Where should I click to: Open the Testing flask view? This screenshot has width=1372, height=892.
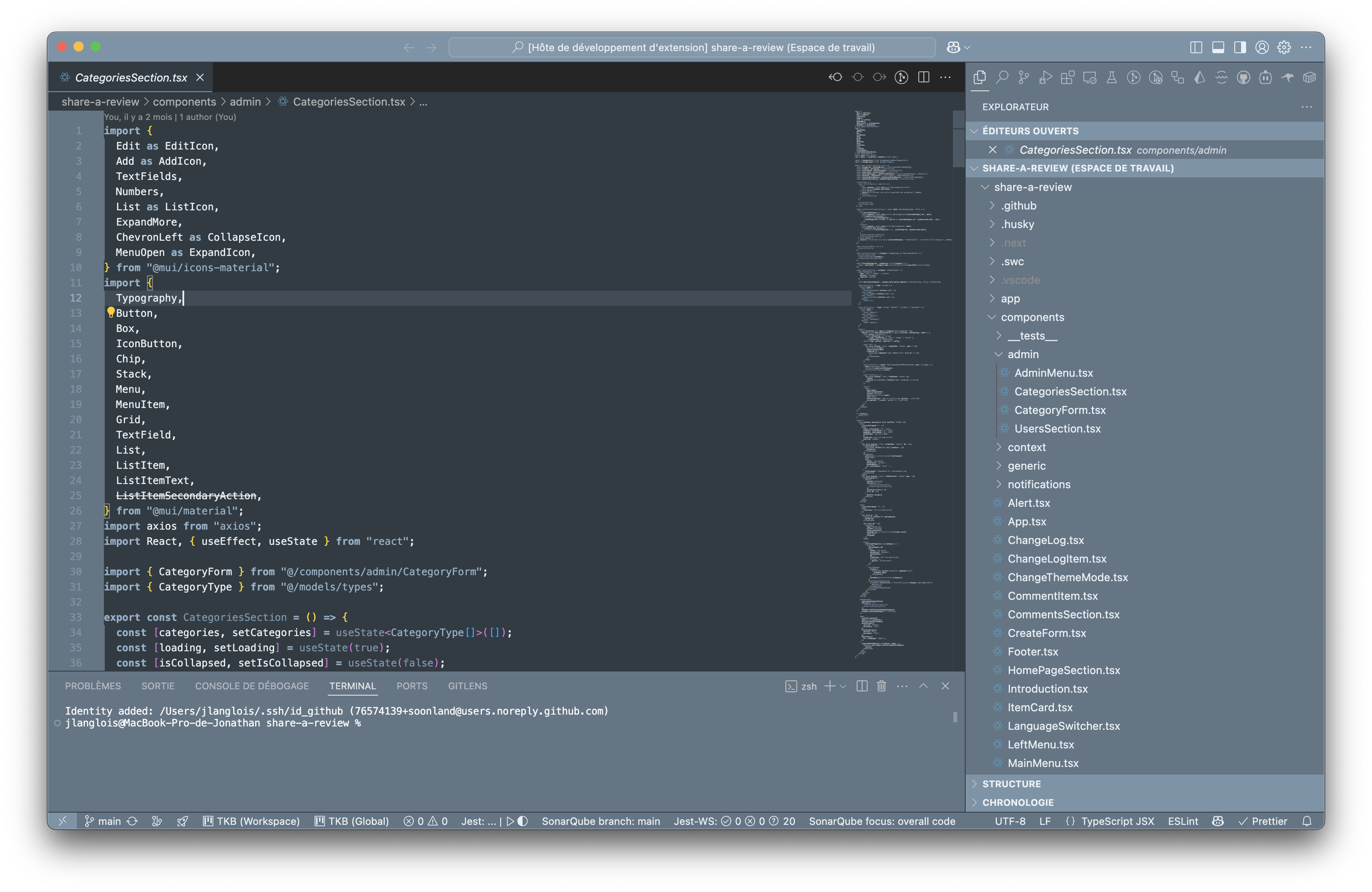[1111, 77]
